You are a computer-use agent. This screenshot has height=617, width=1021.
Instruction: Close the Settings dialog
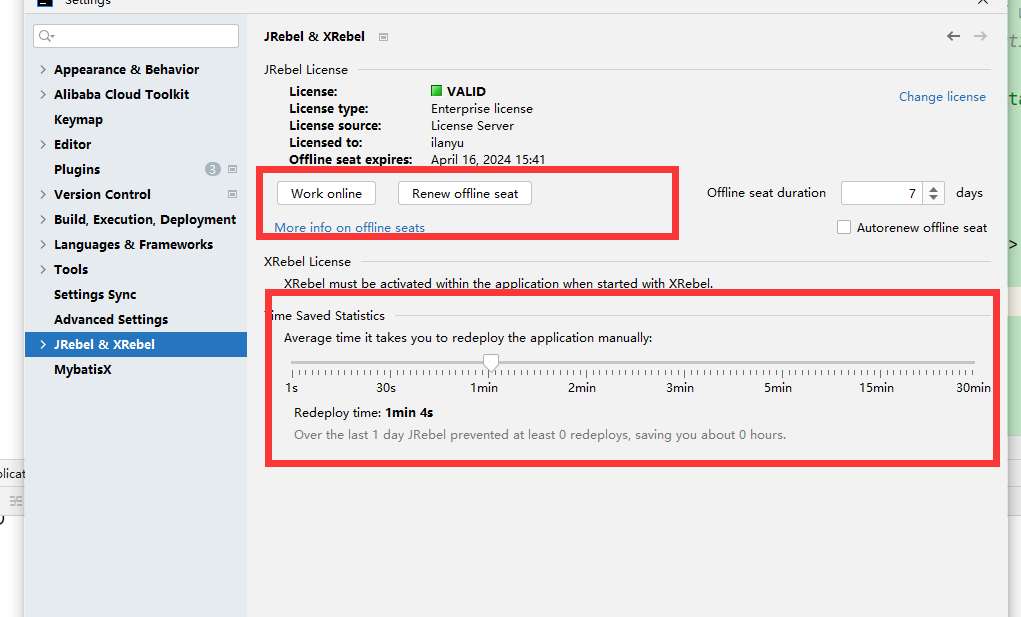pos(983,3)
